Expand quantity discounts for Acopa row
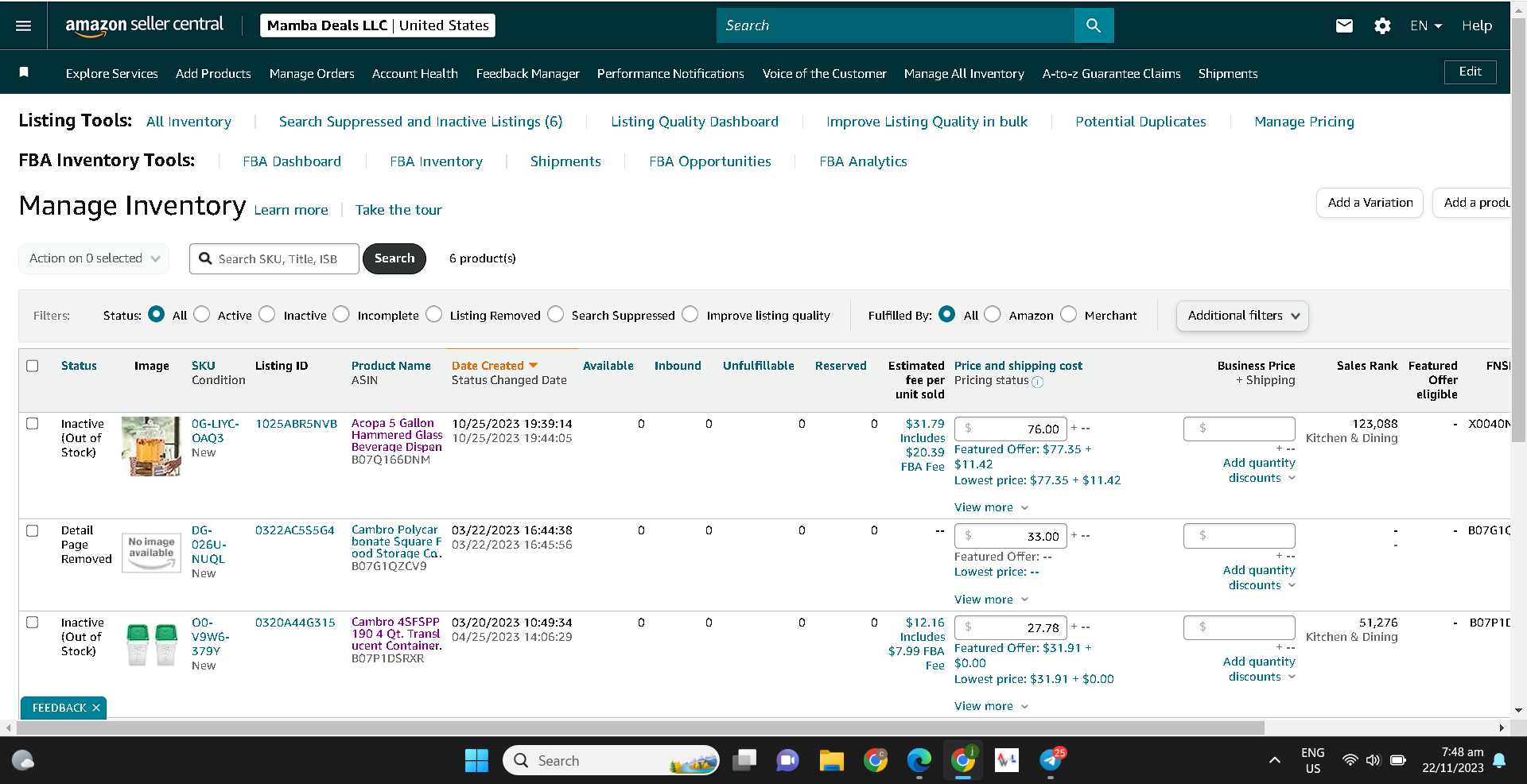This screenshot has height=784, width=1527. [1260, 470]
